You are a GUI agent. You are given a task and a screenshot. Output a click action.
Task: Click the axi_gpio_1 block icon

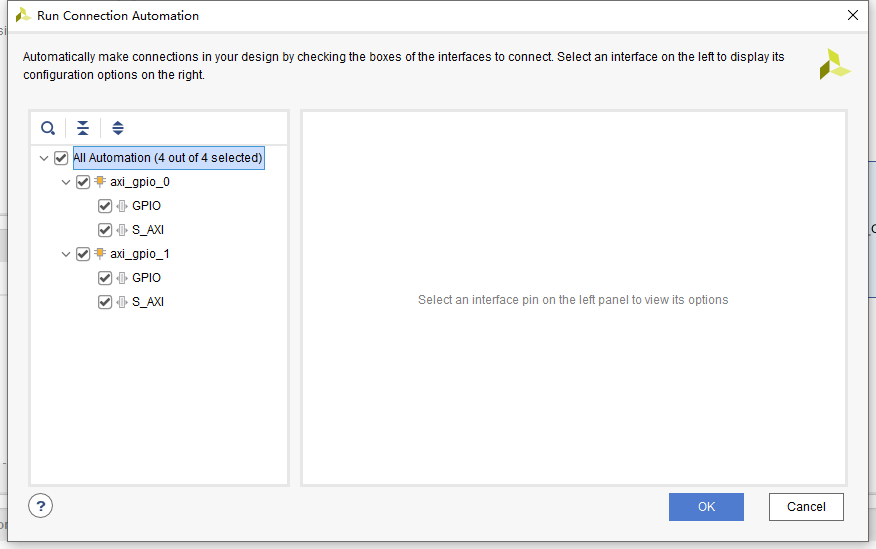tap(100, 254)
